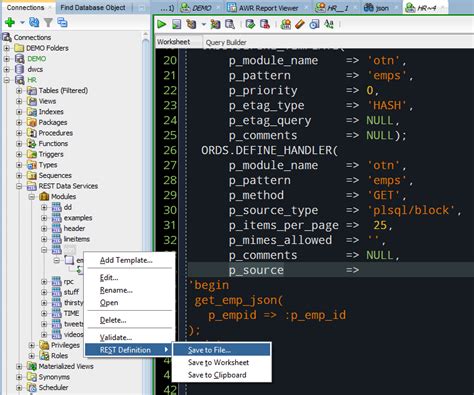
Task: Select the lineitems module
Action: click(x=77, y=239)
